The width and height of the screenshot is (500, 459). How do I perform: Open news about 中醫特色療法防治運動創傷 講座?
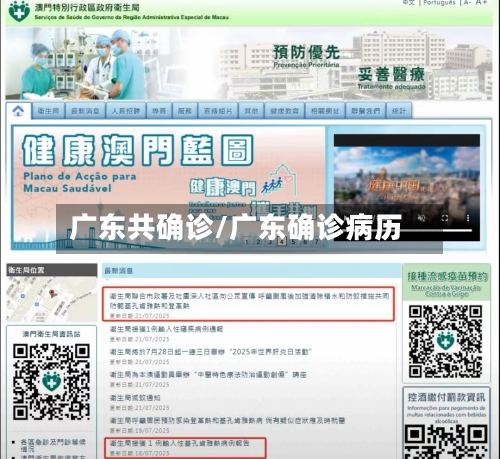pyautogui.click(x=208, y=375)
